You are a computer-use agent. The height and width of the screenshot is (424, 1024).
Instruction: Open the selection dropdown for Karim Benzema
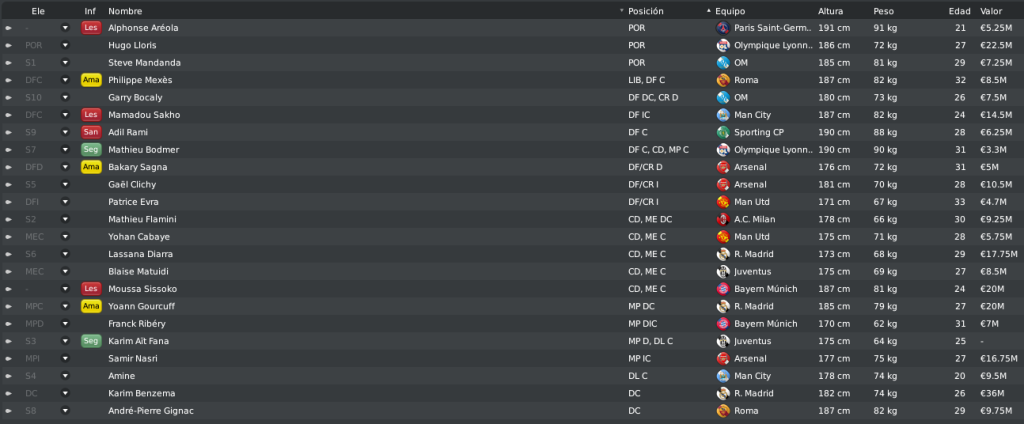coord(65,393)
